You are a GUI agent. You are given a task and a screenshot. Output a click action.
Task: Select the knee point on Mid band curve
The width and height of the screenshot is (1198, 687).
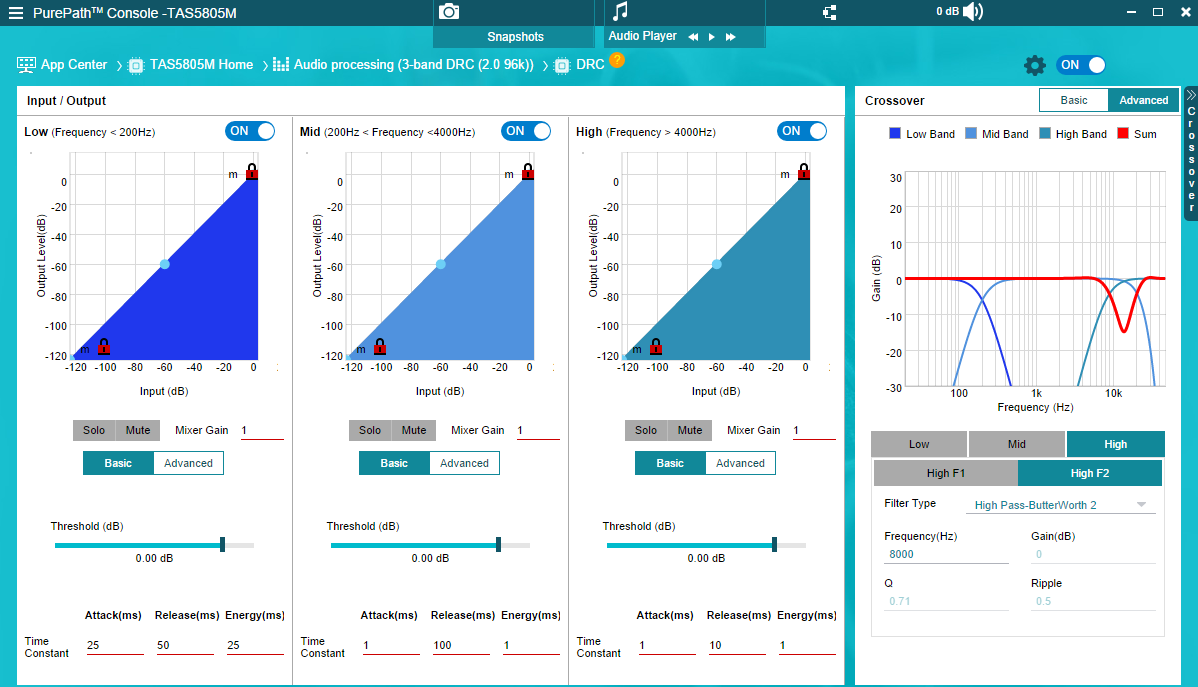point(441,264)
